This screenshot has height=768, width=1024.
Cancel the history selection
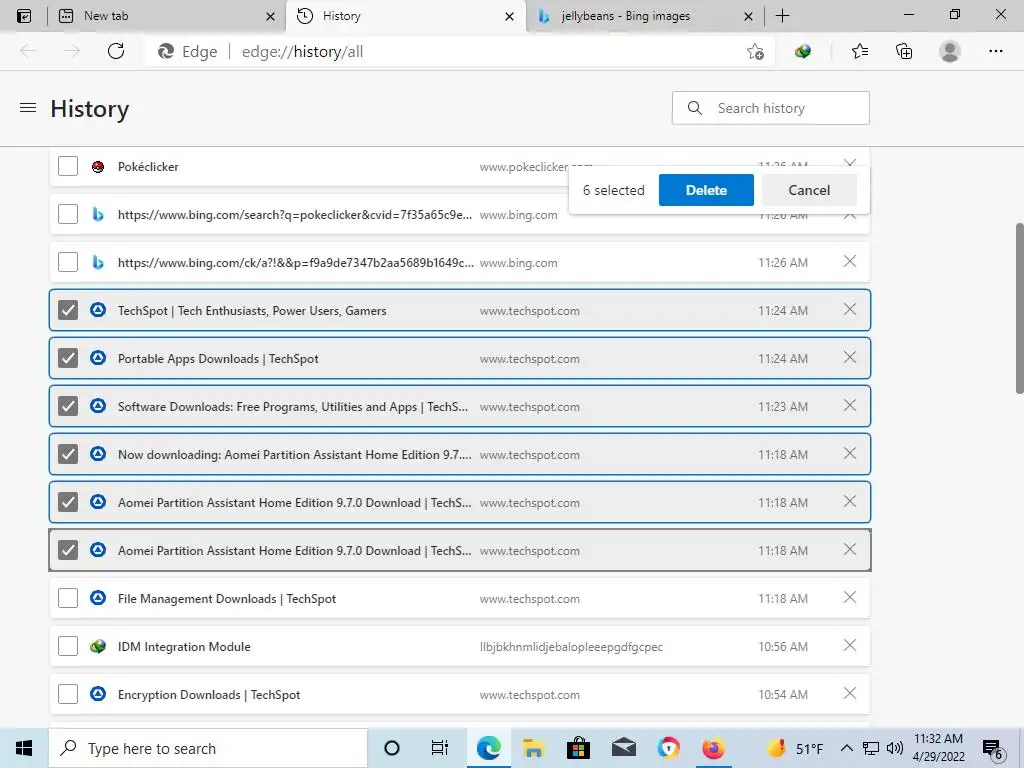click(809, 190)
